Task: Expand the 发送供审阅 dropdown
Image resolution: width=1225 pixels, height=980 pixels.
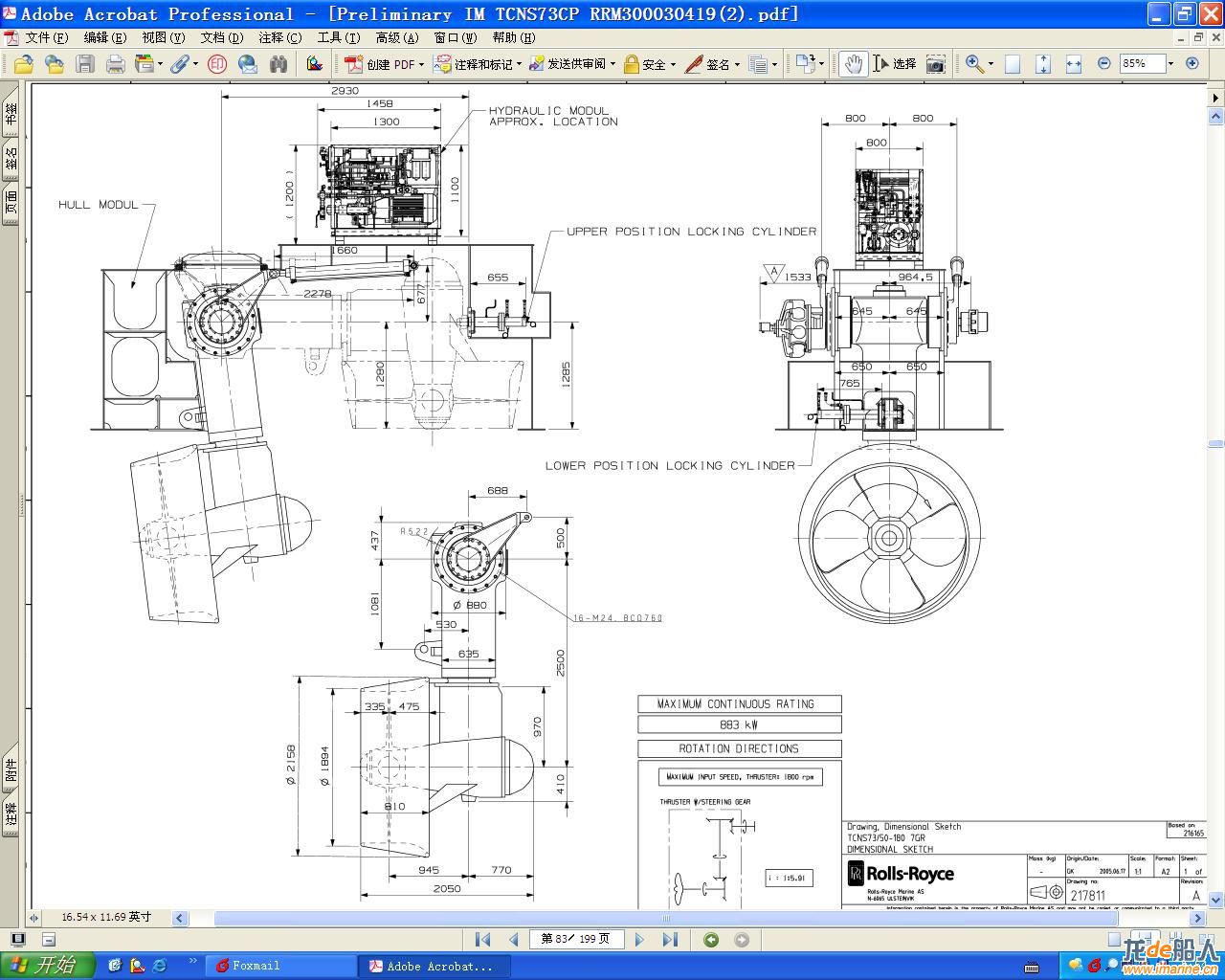Action: [612, 64]
